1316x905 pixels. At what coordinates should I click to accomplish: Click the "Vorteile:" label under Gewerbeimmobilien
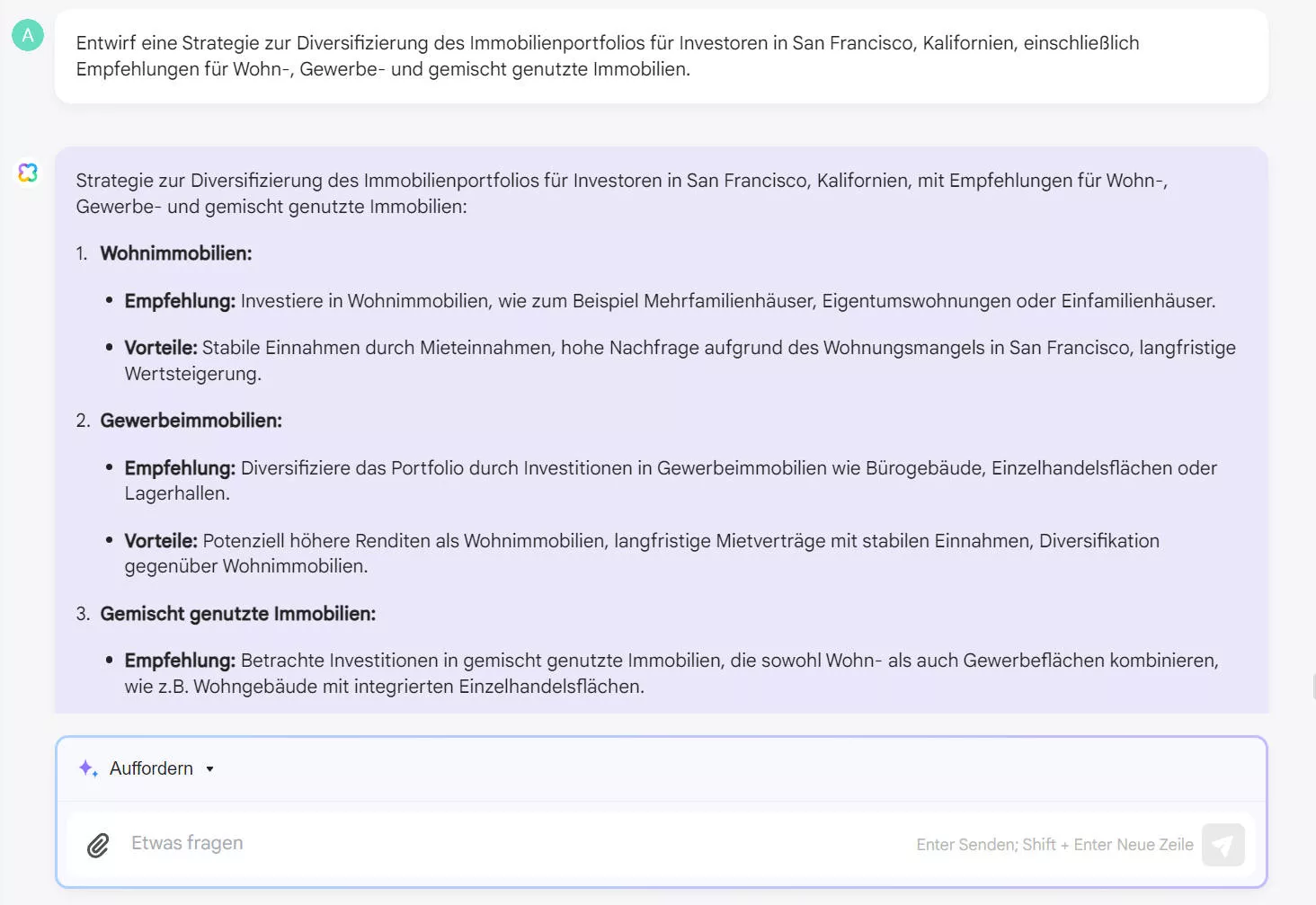pyautogui.click(x=161, y=541)
